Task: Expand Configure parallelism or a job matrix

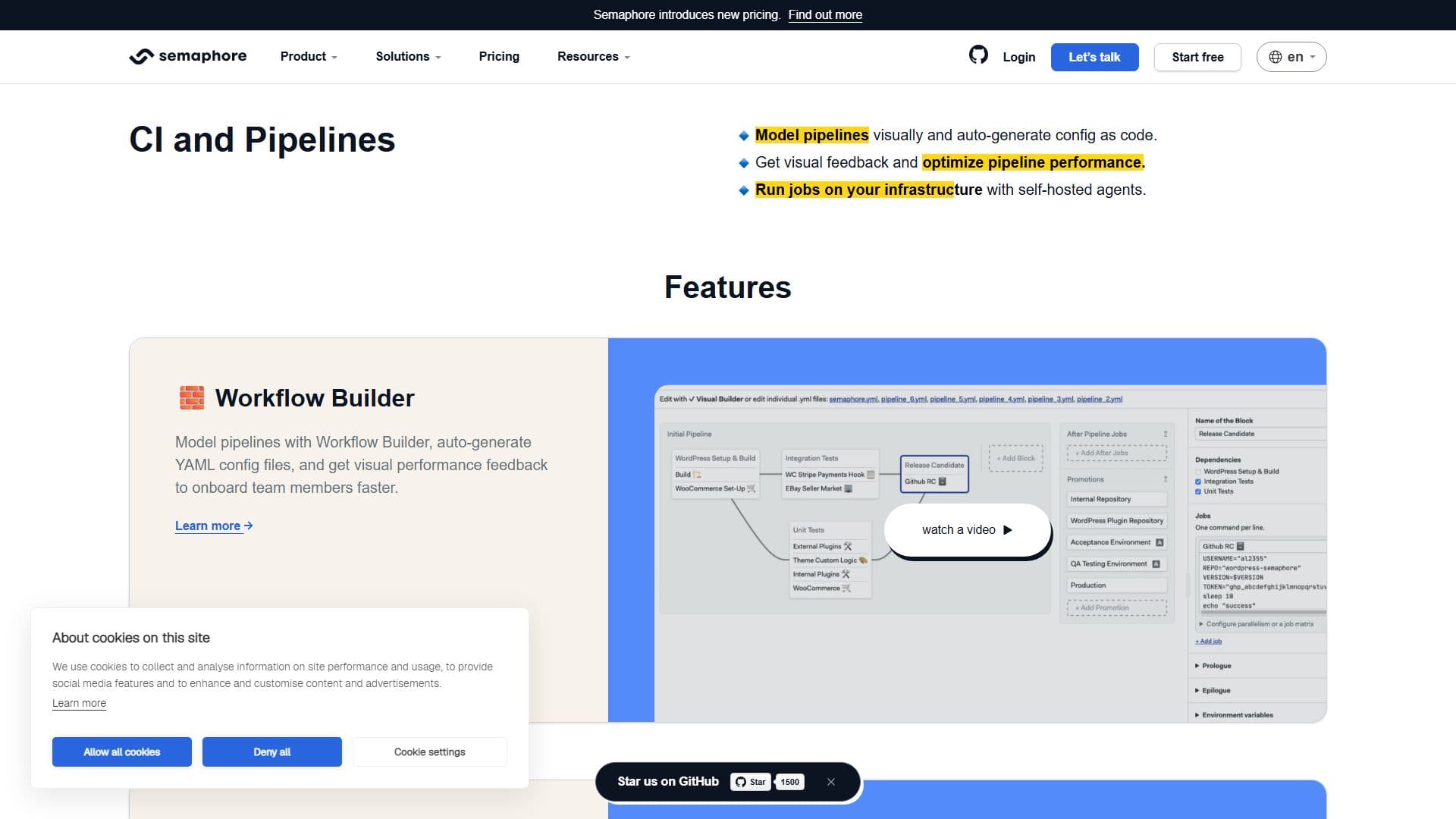Action: coord(1257,624)
